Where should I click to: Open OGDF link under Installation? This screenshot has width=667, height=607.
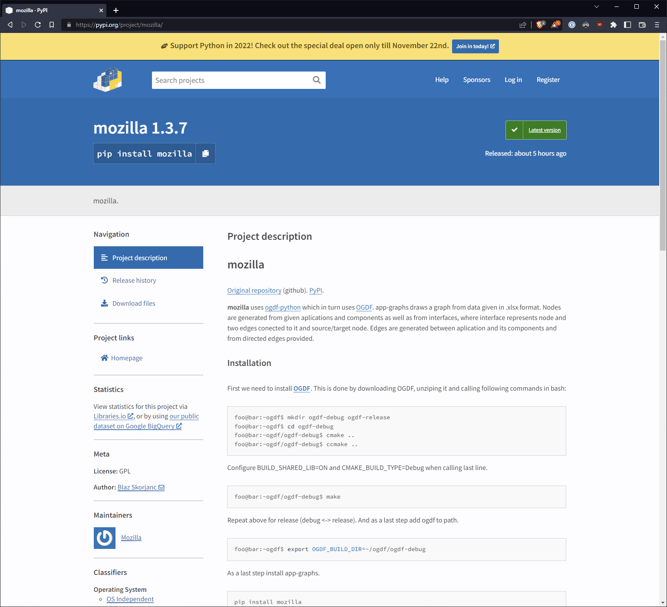click(302, 388)
